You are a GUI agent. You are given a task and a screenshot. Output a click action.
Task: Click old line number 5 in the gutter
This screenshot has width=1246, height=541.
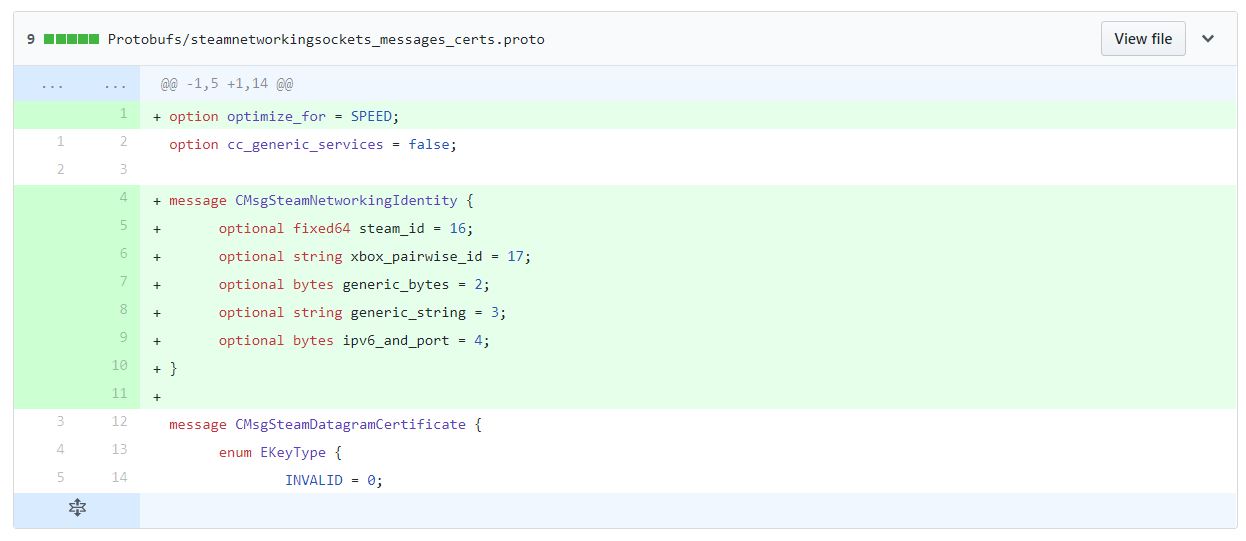[59, 478]
